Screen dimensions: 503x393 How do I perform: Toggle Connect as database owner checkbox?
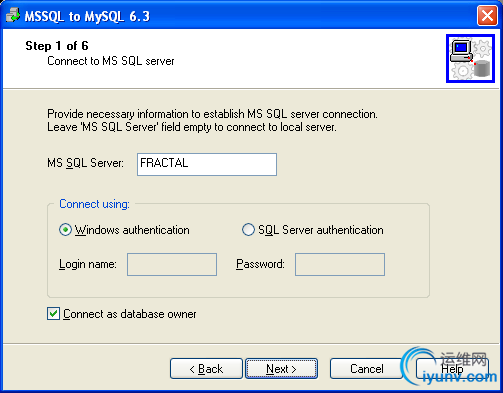coord(53,314)
